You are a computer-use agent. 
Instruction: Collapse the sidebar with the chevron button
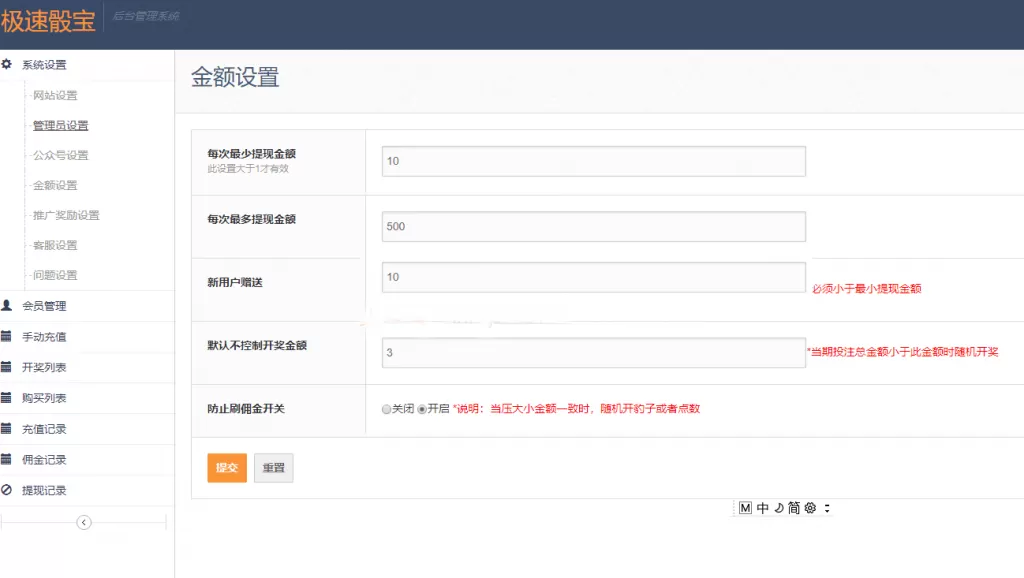click(84, 522)
